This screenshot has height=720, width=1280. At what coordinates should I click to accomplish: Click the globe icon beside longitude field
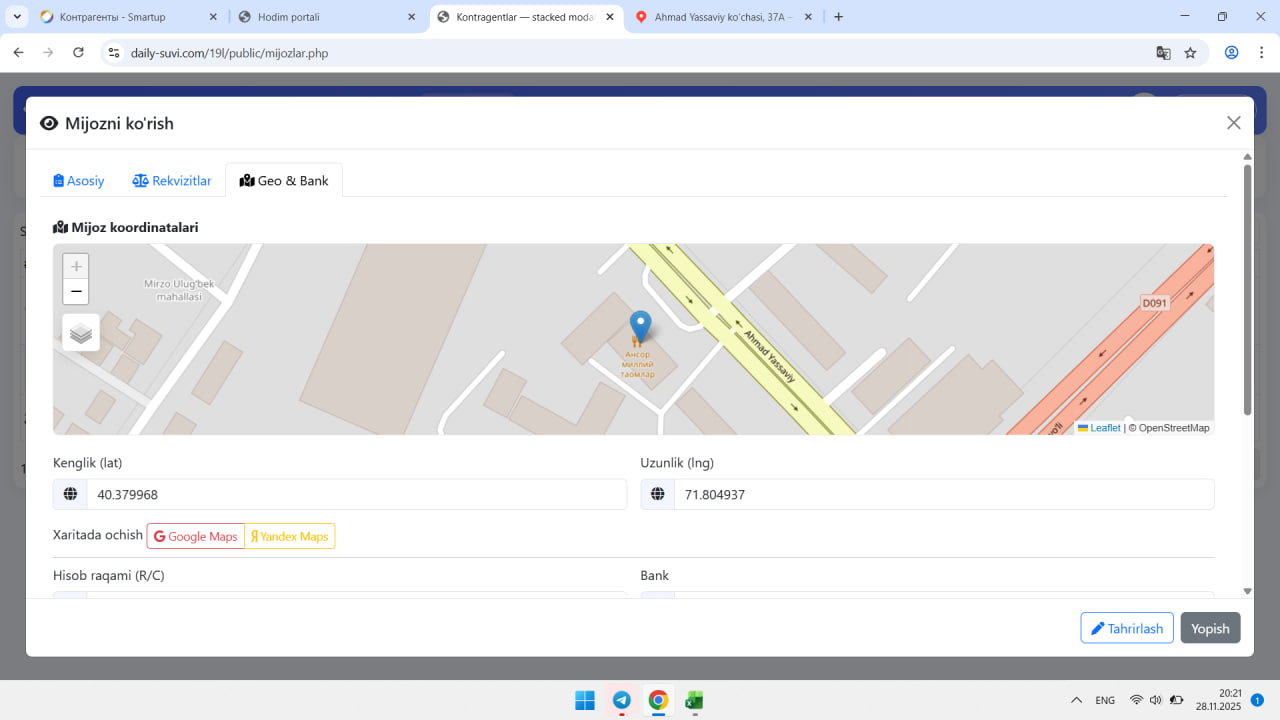point(658,494)
